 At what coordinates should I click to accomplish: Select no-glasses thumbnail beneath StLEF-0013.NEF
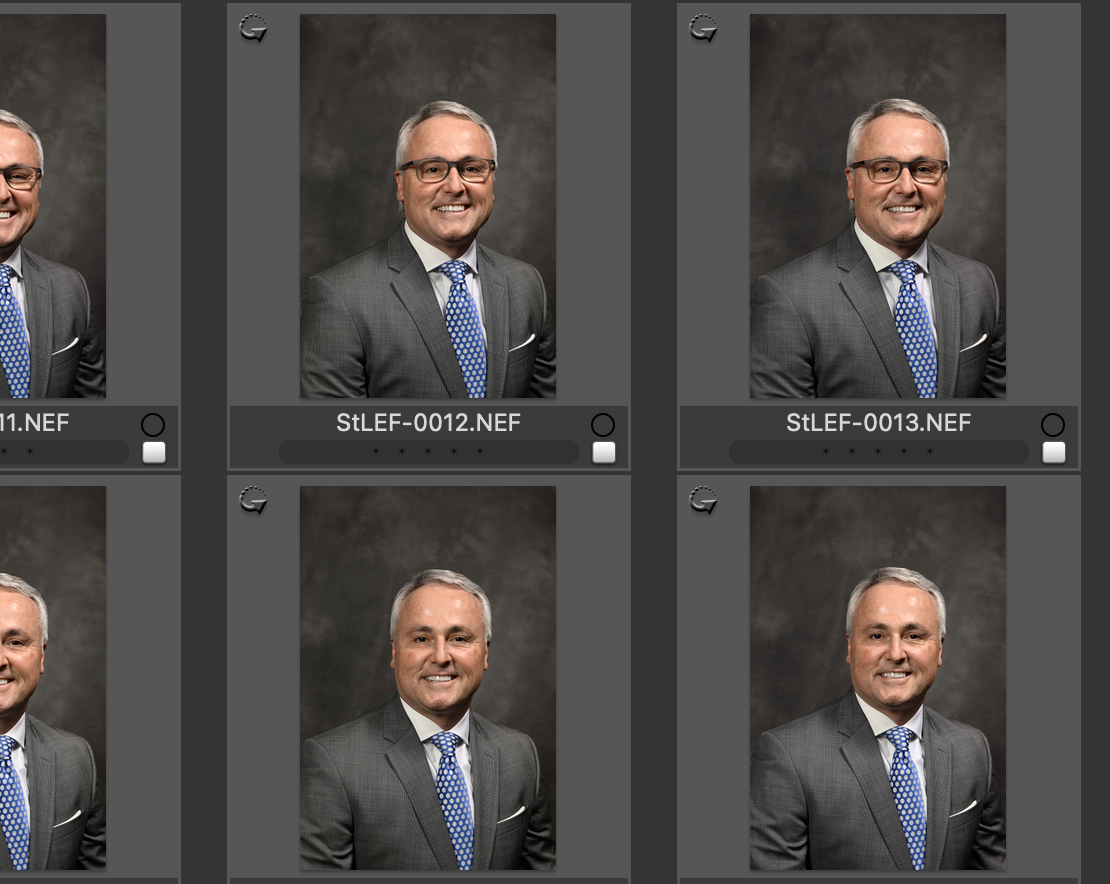tap(878, 678)
